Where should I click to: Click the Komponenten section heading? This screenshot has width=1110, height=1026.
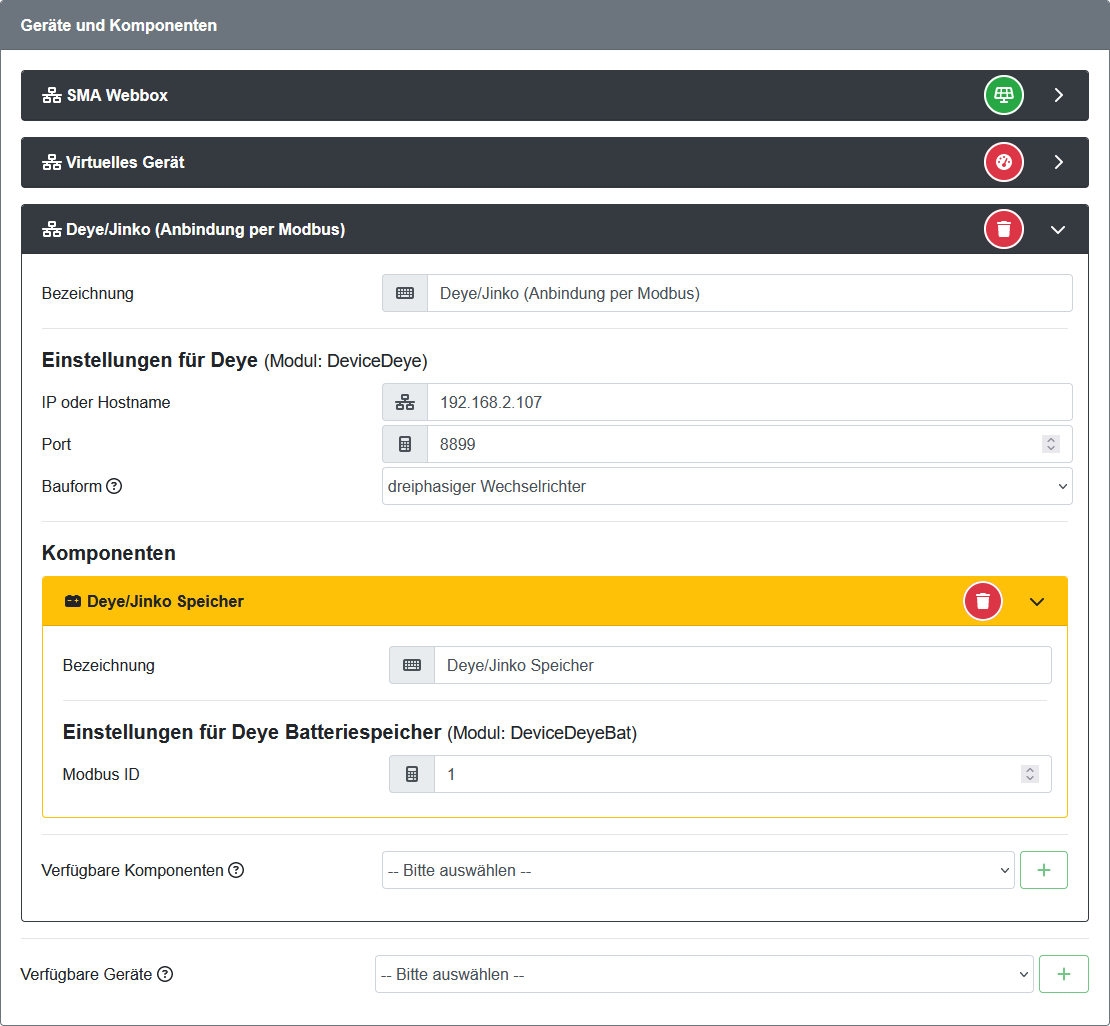[108, 553]
